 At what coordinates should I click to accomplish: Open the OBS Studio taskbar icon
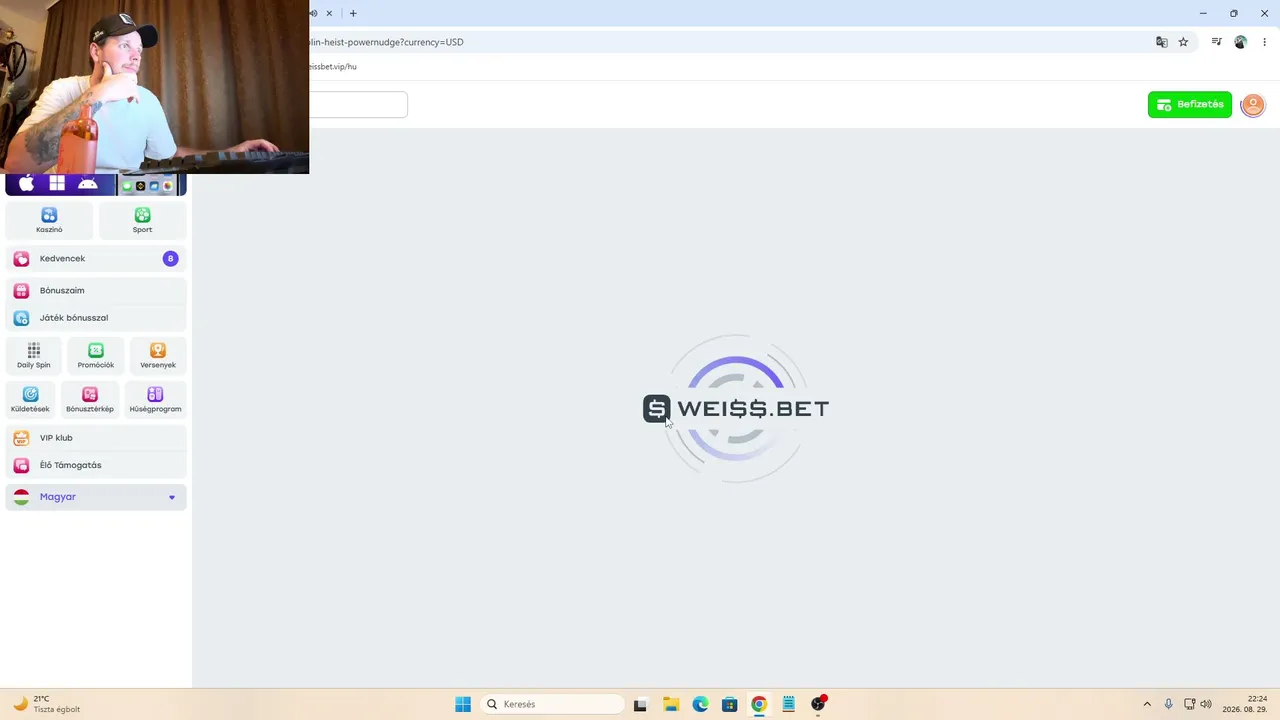[819, 704]
